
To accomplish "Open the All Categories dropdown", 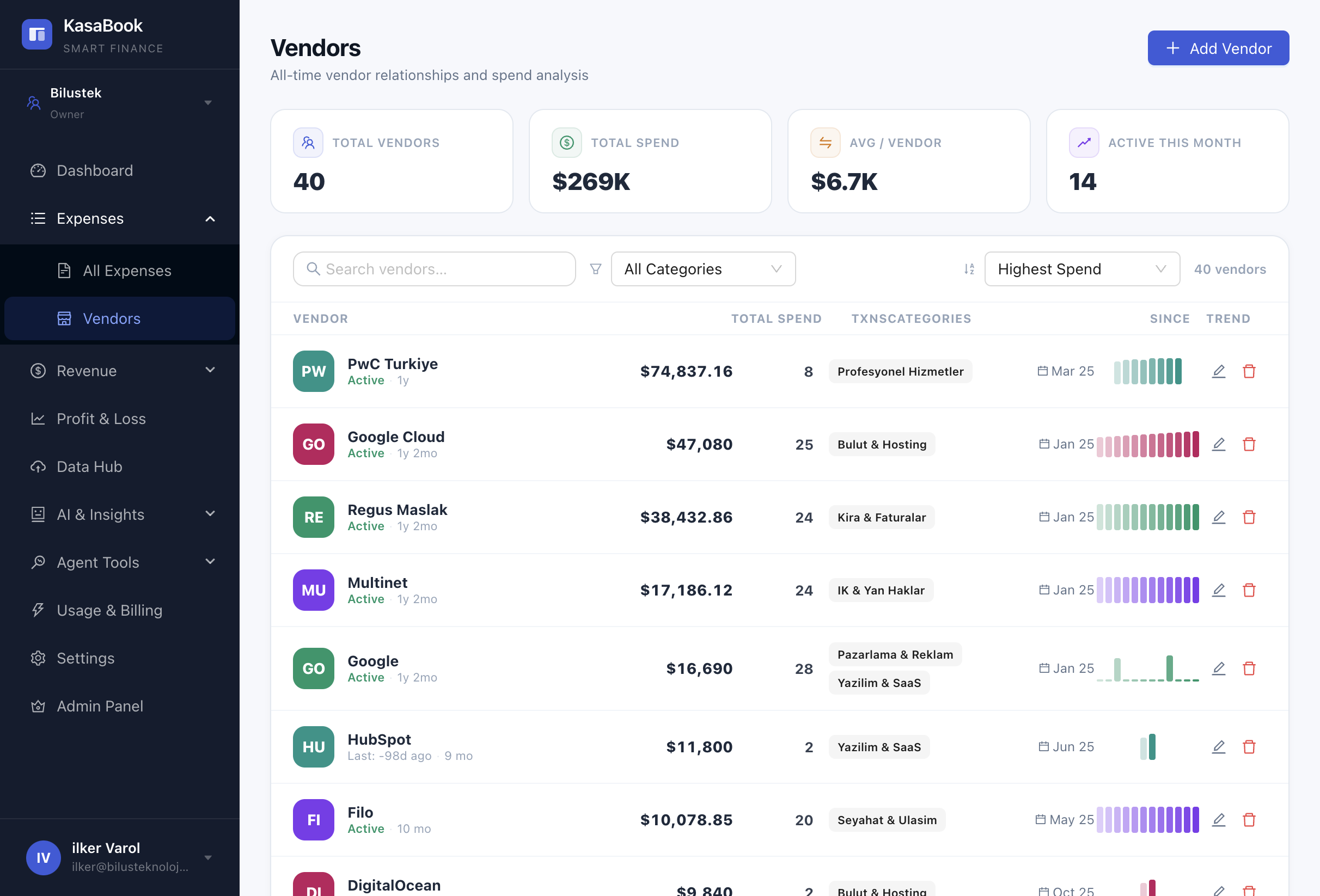I will tap(702, 269).
